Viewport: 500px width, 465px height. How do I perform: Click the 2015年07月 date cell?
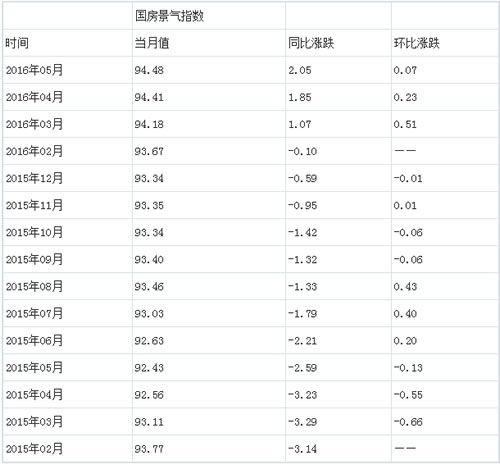[34, 313]
